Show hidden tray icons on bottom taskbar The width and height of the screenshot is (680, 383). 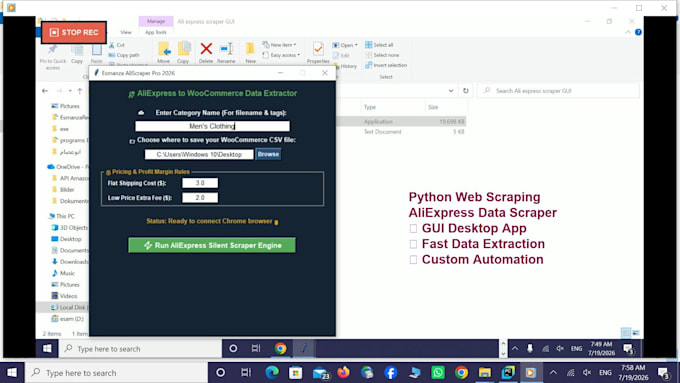coord(553,373)
